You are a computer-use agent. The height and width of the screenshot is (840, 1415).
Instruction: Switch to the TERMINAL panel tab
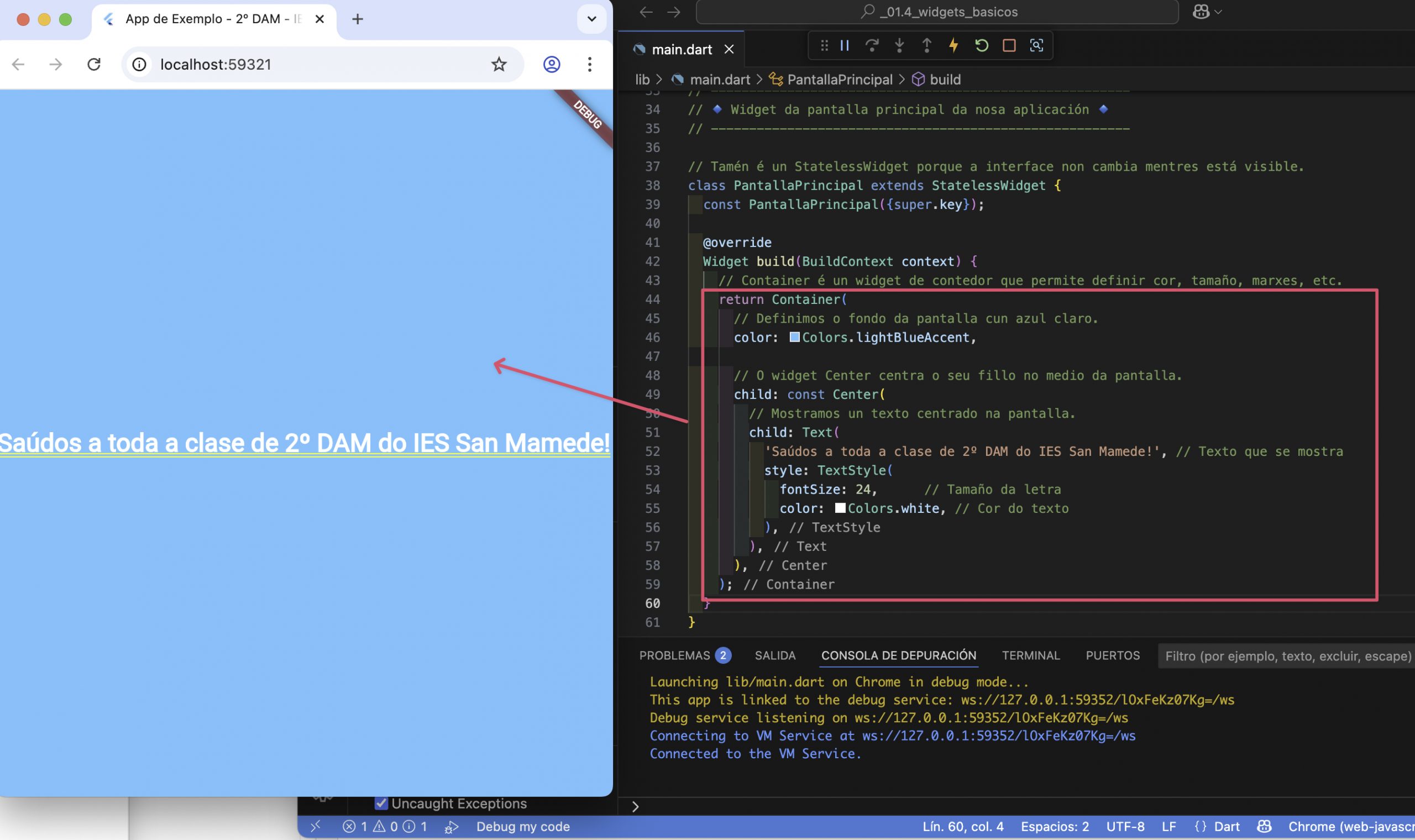pos(1030,655)
